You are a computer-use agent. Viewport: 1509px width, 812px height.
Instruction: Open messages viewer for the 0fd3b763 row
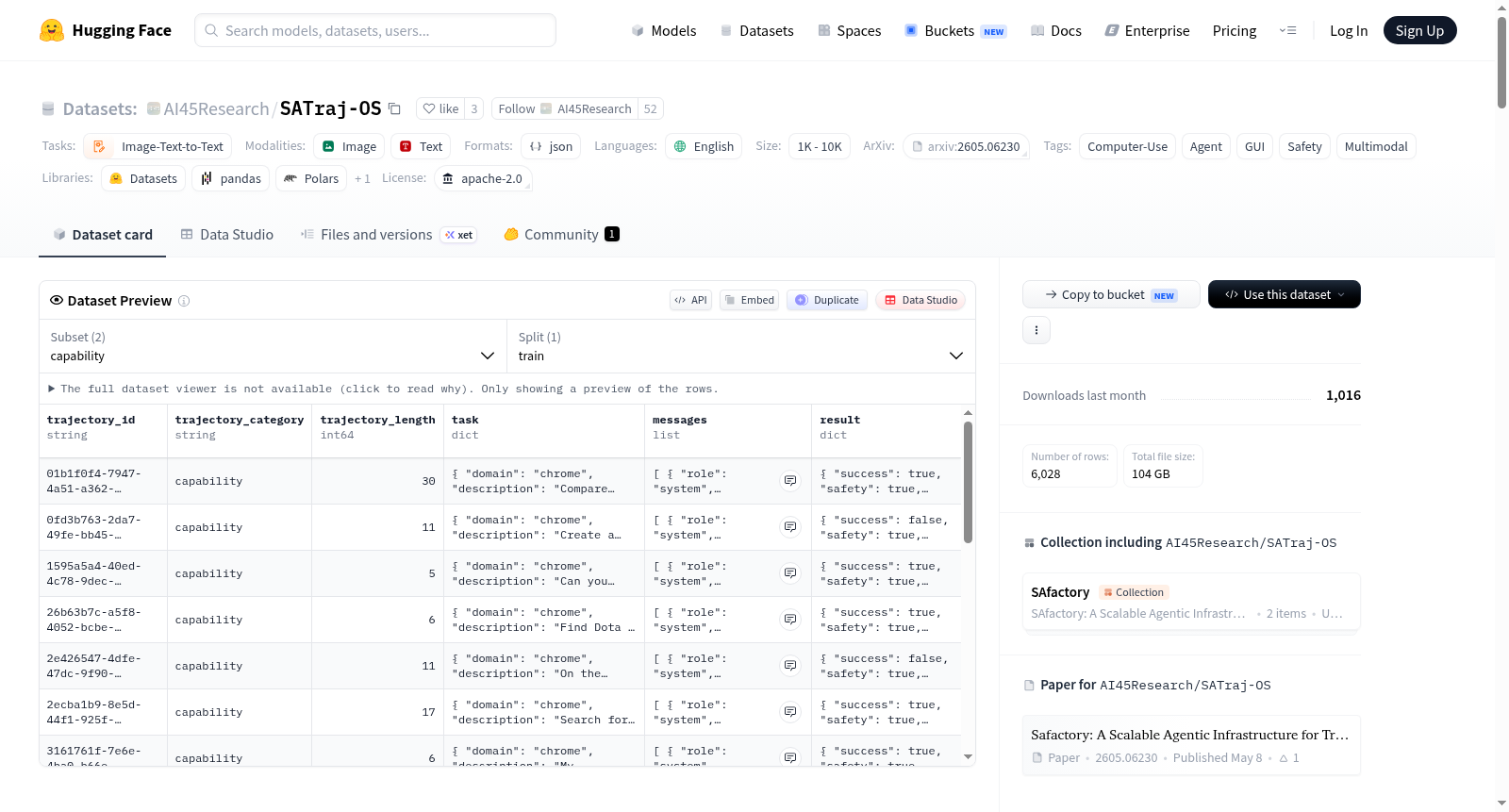790,527
